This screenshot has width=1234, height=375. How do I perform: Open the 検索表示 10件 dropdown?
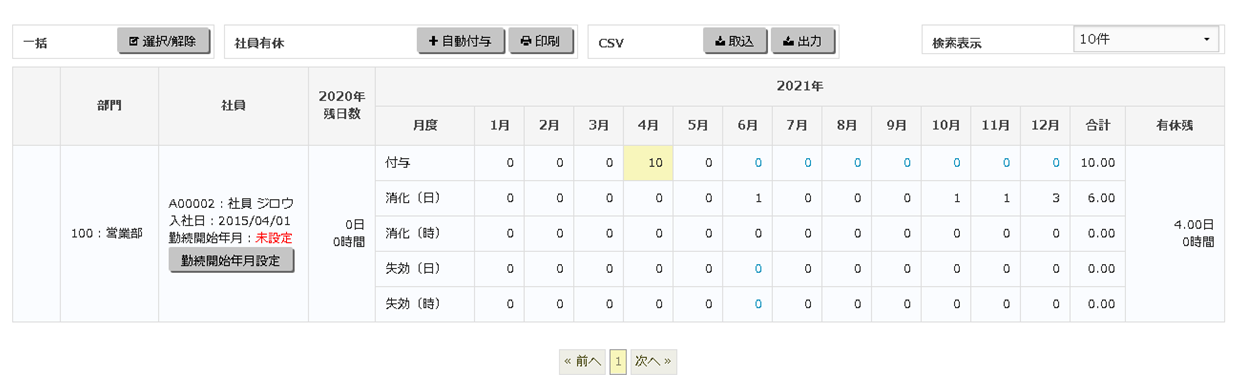(1146, 40)
